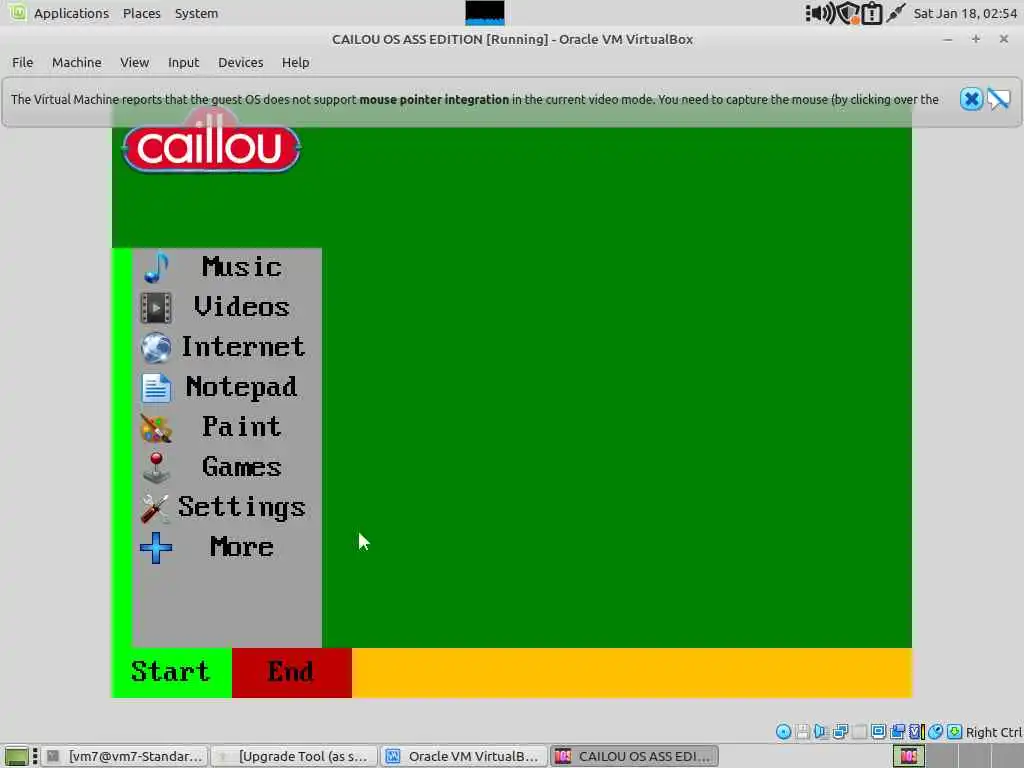Select the More label in start menu

point(242,548)
